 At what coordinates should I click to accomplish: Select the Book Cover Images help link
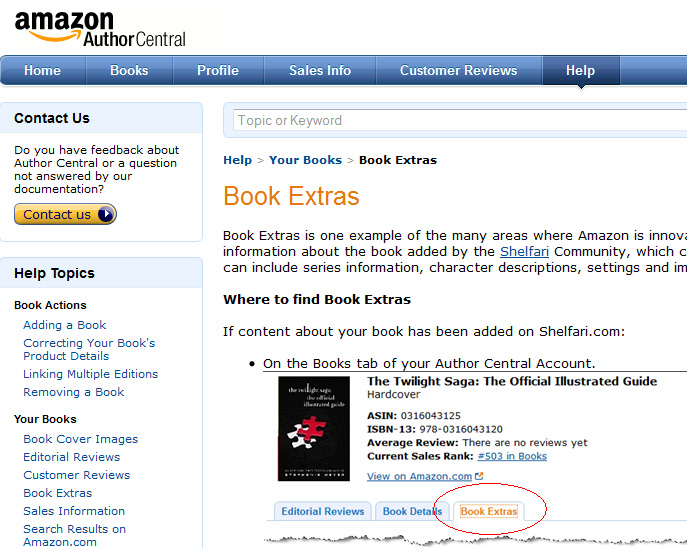point(81,439)
